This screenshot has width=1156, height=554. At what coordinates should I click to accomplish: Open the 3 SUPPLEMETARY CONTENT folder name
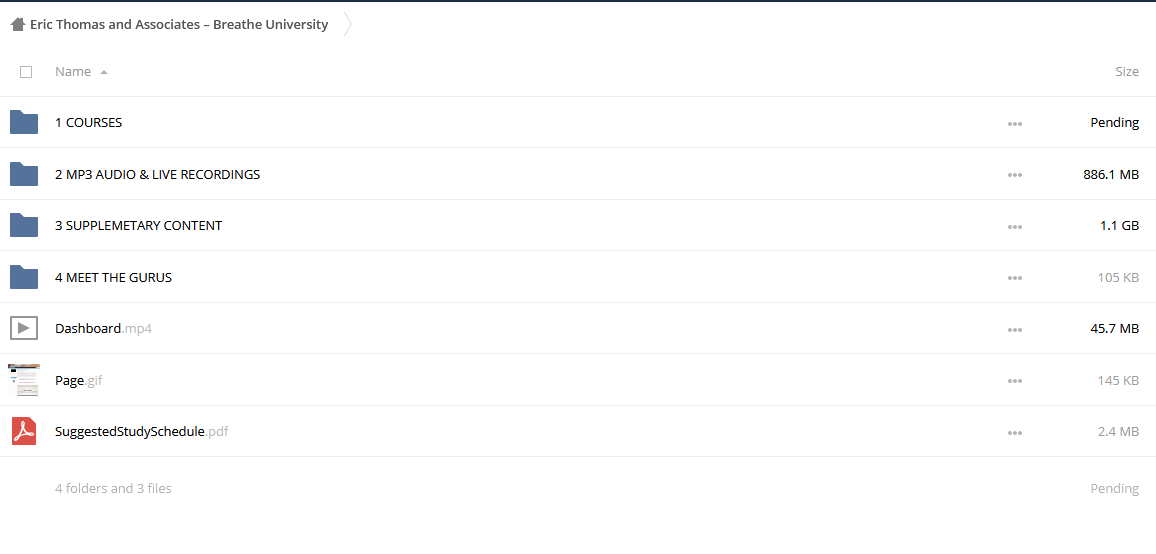click(139, 226)
